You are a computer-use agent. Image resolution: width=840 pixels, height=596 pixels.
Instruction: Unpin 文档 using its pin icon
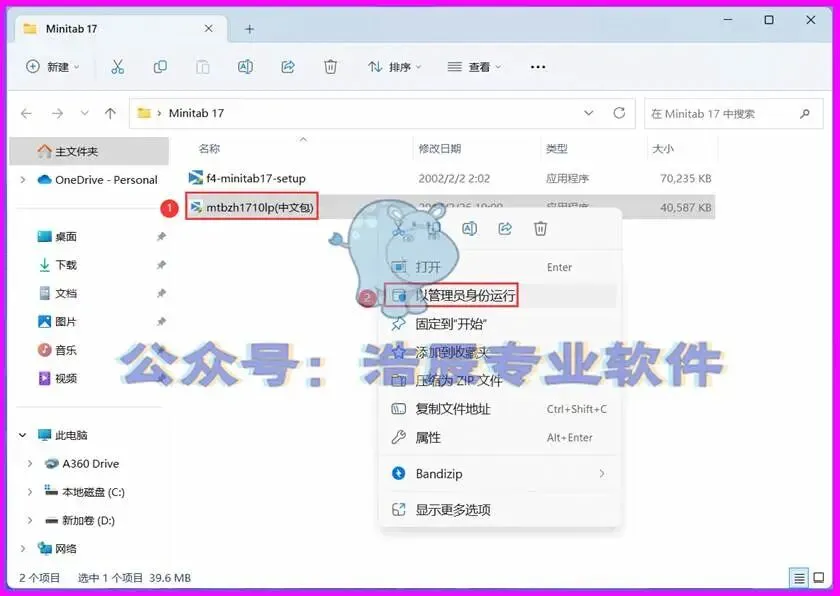pyautogui.click(x=161, y=293)
